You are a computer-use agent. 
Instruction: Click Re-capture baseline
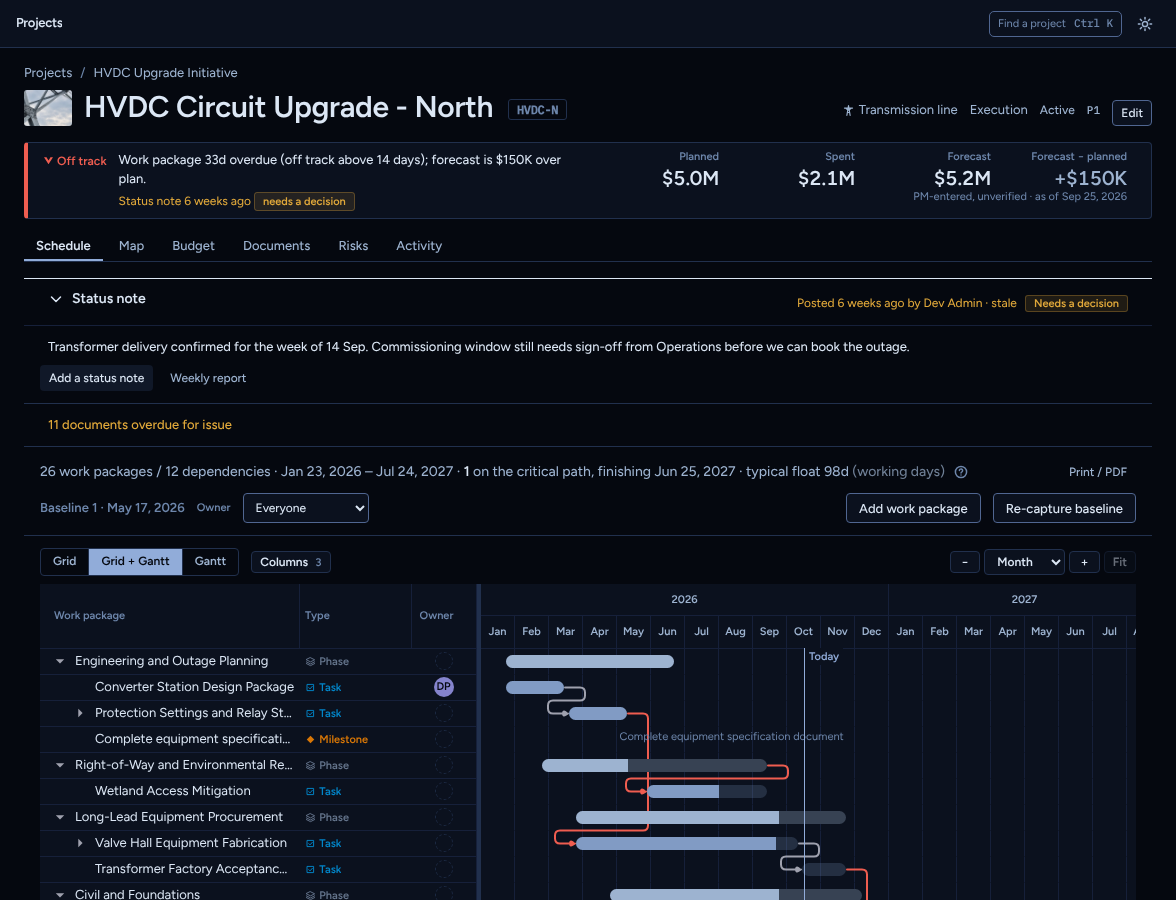tap(1064, 508)
